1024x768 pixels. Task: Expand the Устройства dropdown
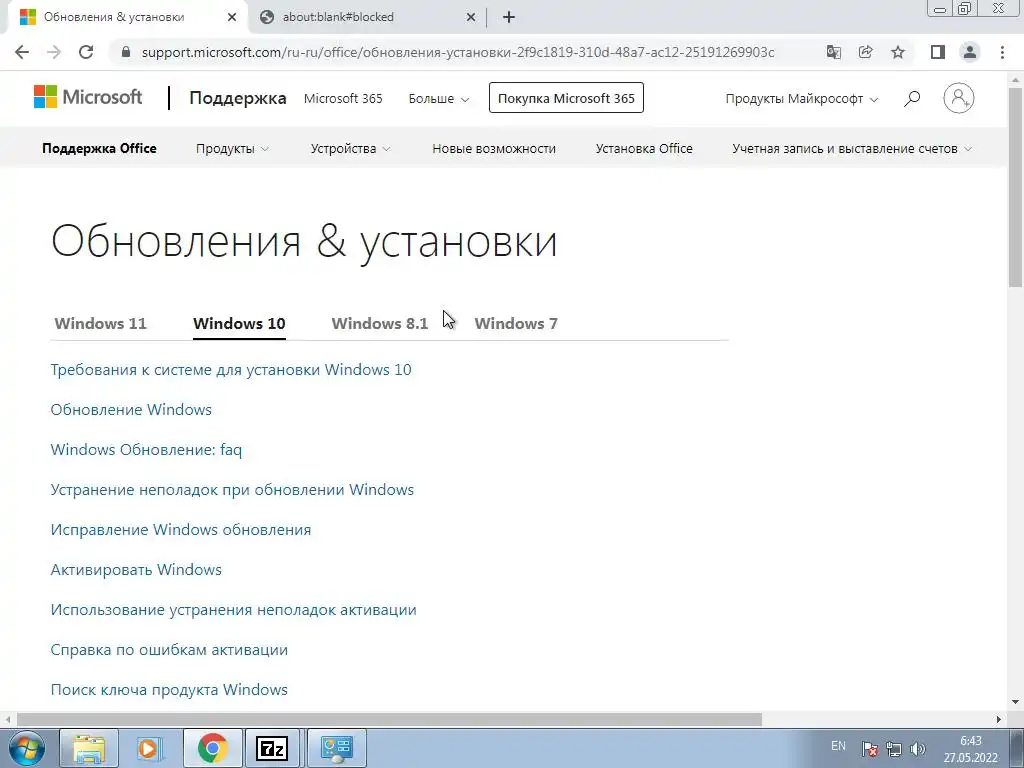point(350,148)
